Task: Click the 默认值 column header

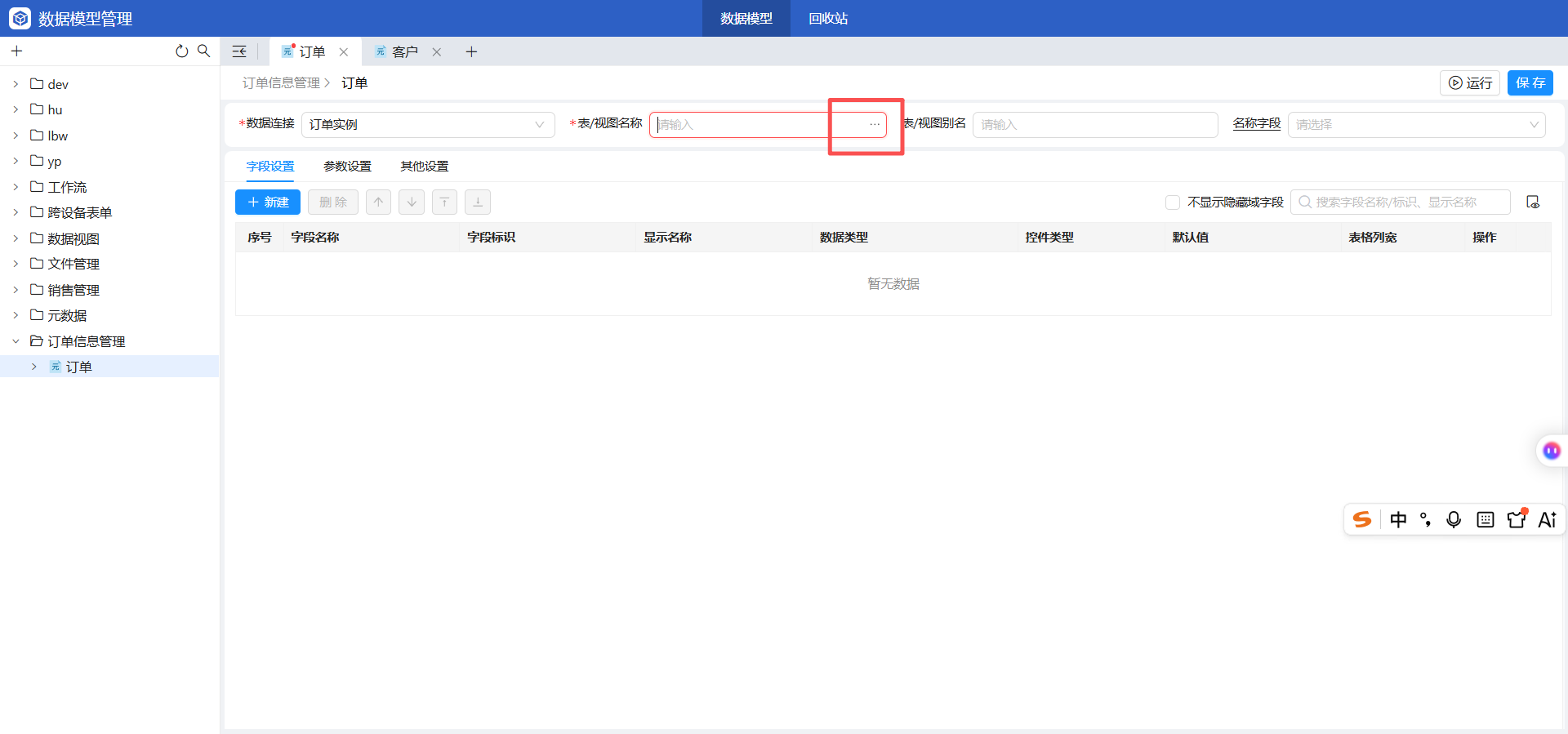Action: (1191, 238)
